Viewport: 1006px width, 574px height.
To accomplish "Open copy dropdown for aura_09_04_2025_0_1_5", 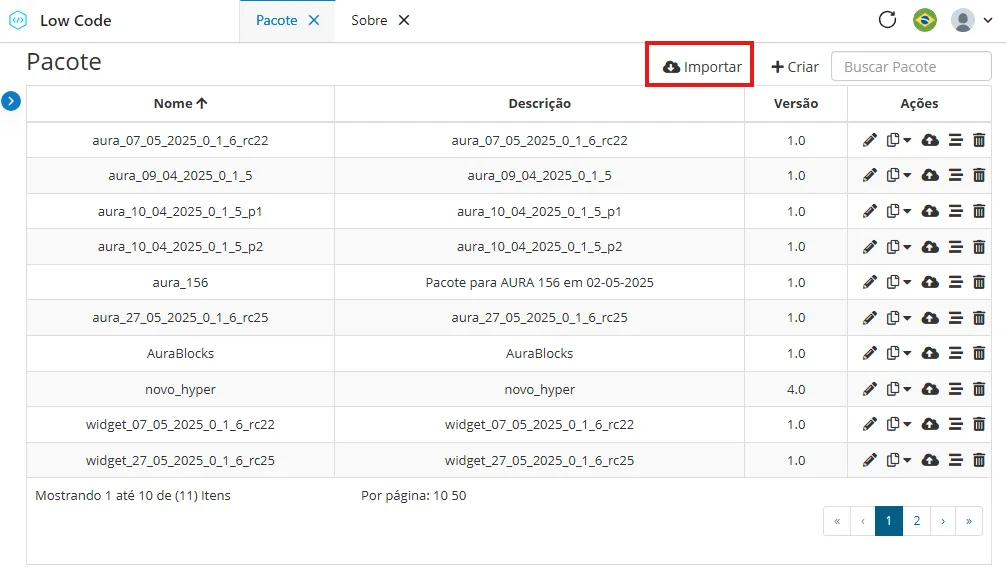I will (x=898, y=175).
